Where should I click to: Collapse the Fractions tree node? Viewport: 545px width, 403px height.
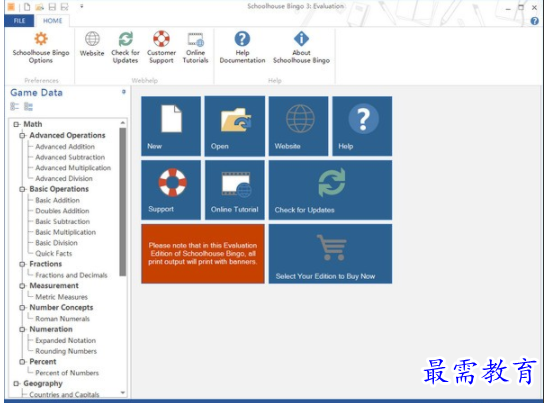click(x=22, y=264)
